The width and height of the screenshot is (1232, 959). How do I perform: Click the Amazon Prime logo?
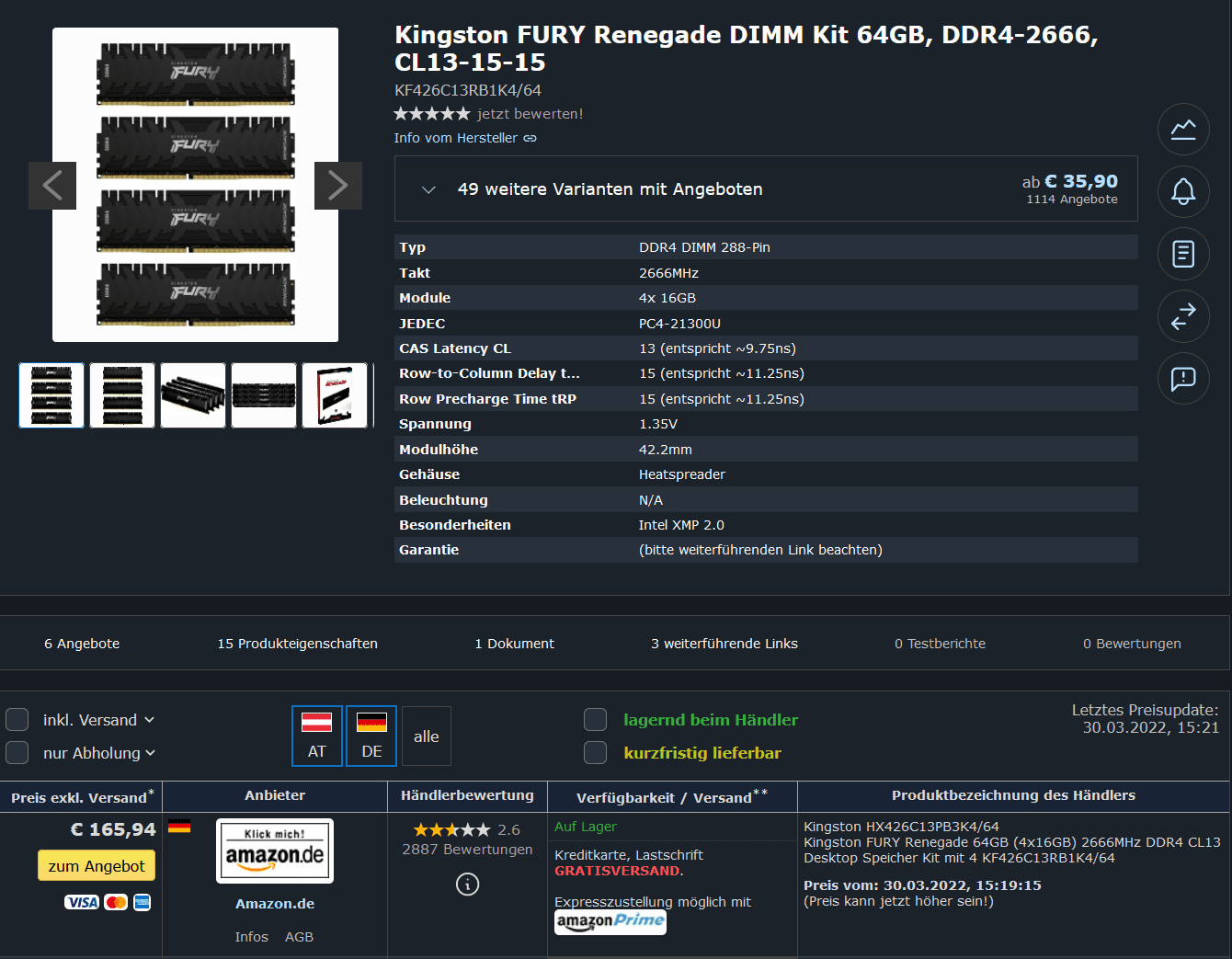(610, 921)
